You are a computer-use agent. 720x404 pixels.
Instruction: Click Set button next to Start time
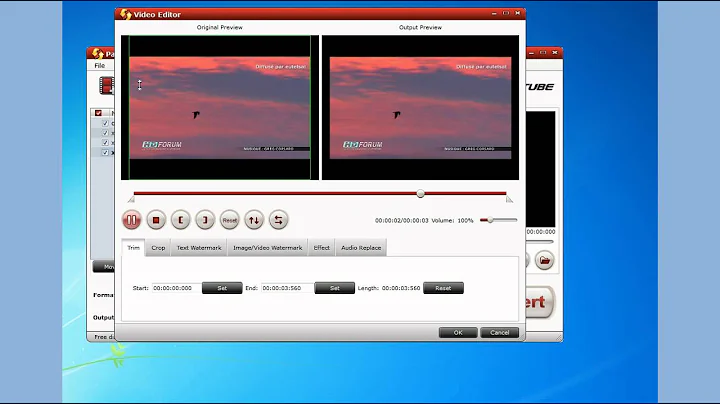click(x=222, y=288)
